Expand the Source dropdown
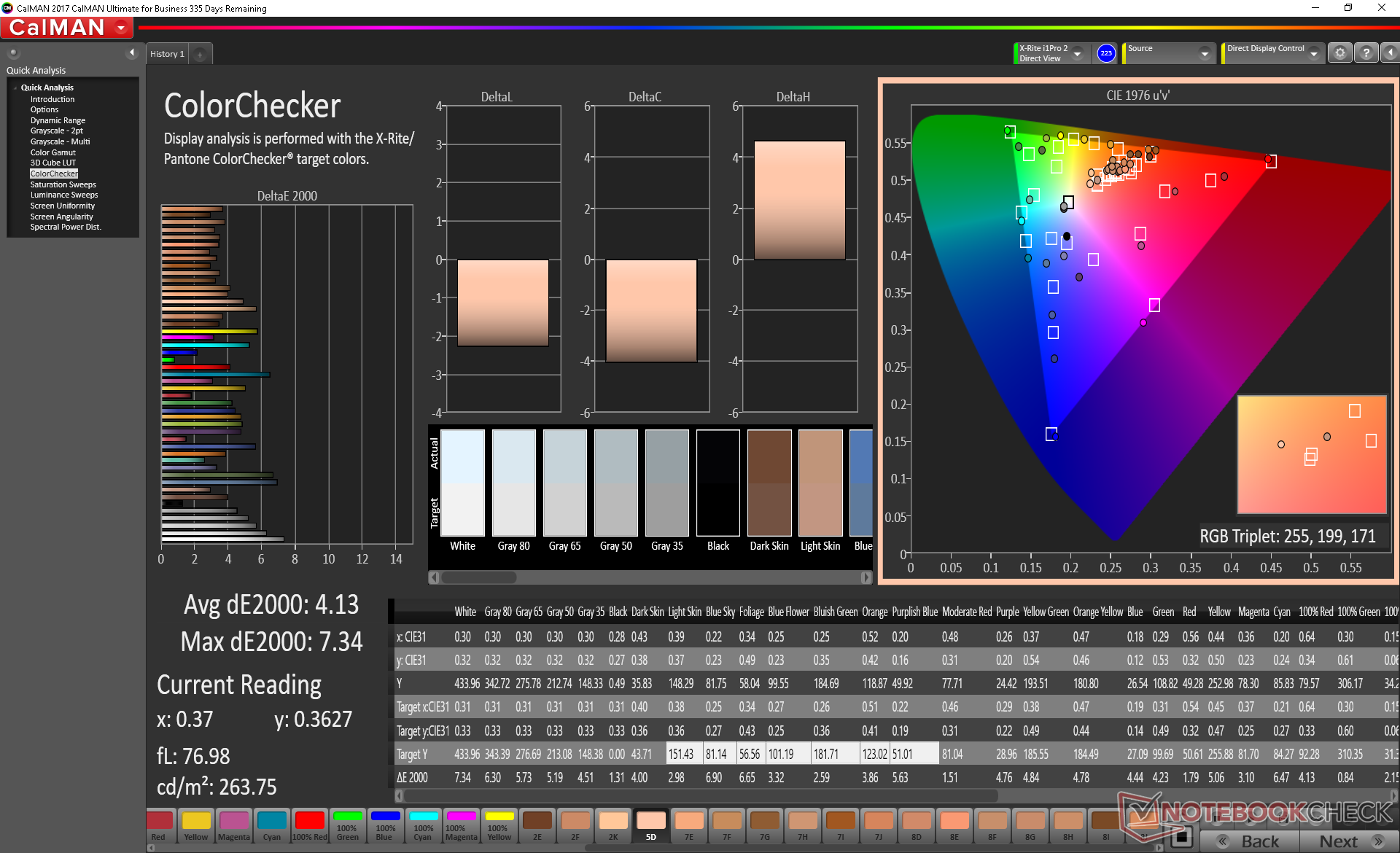This screenshot has width=1400, height=853. click(x=1205, y=53)
